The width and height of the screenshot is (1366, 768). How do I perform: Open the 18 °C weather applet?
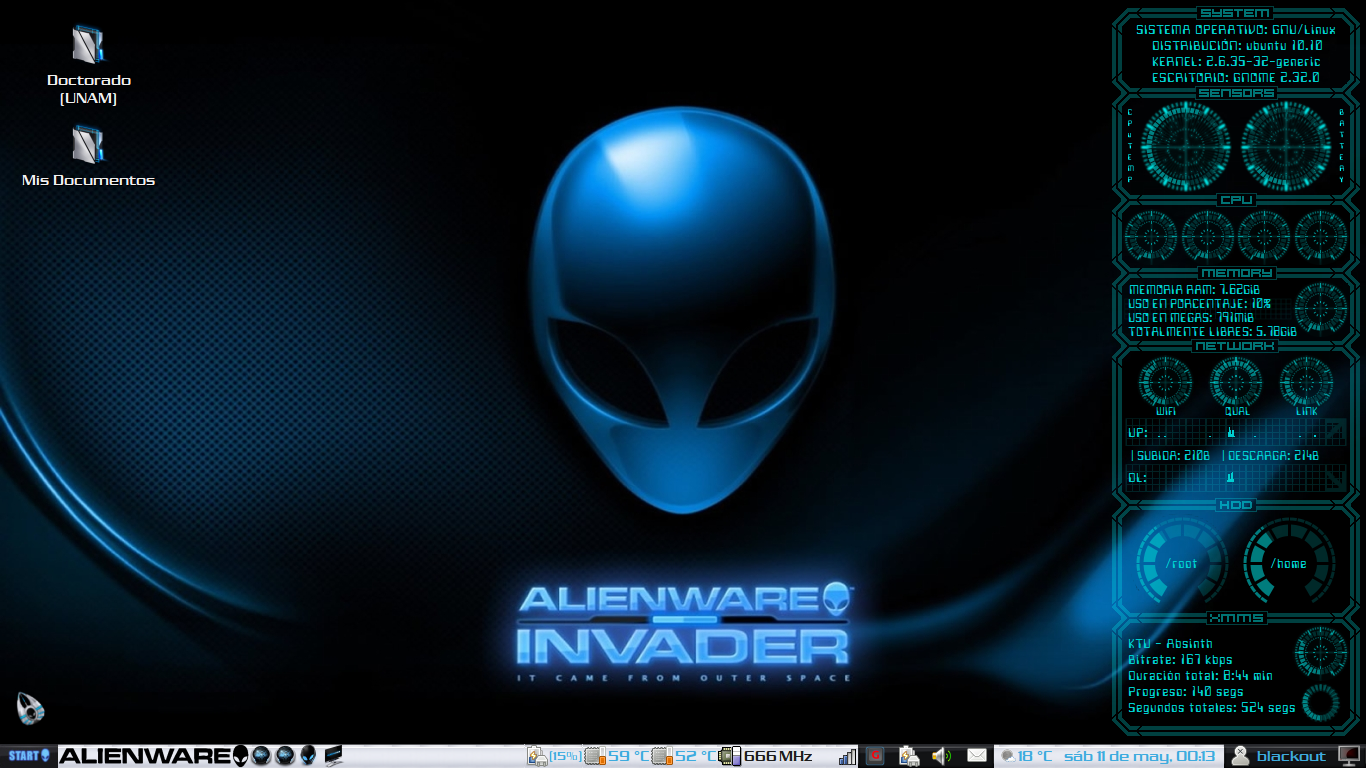1027,756
